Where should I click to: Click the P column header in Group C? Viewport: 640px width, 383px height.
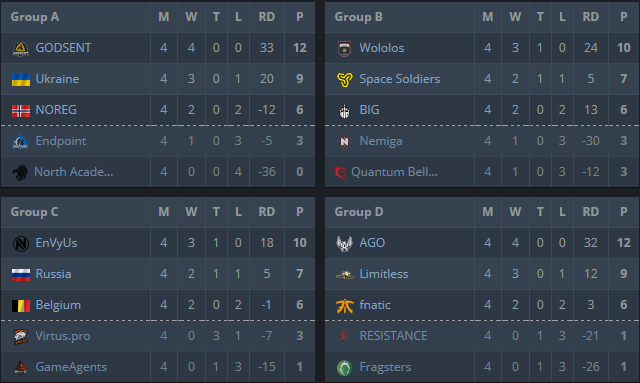click(300, 212)
